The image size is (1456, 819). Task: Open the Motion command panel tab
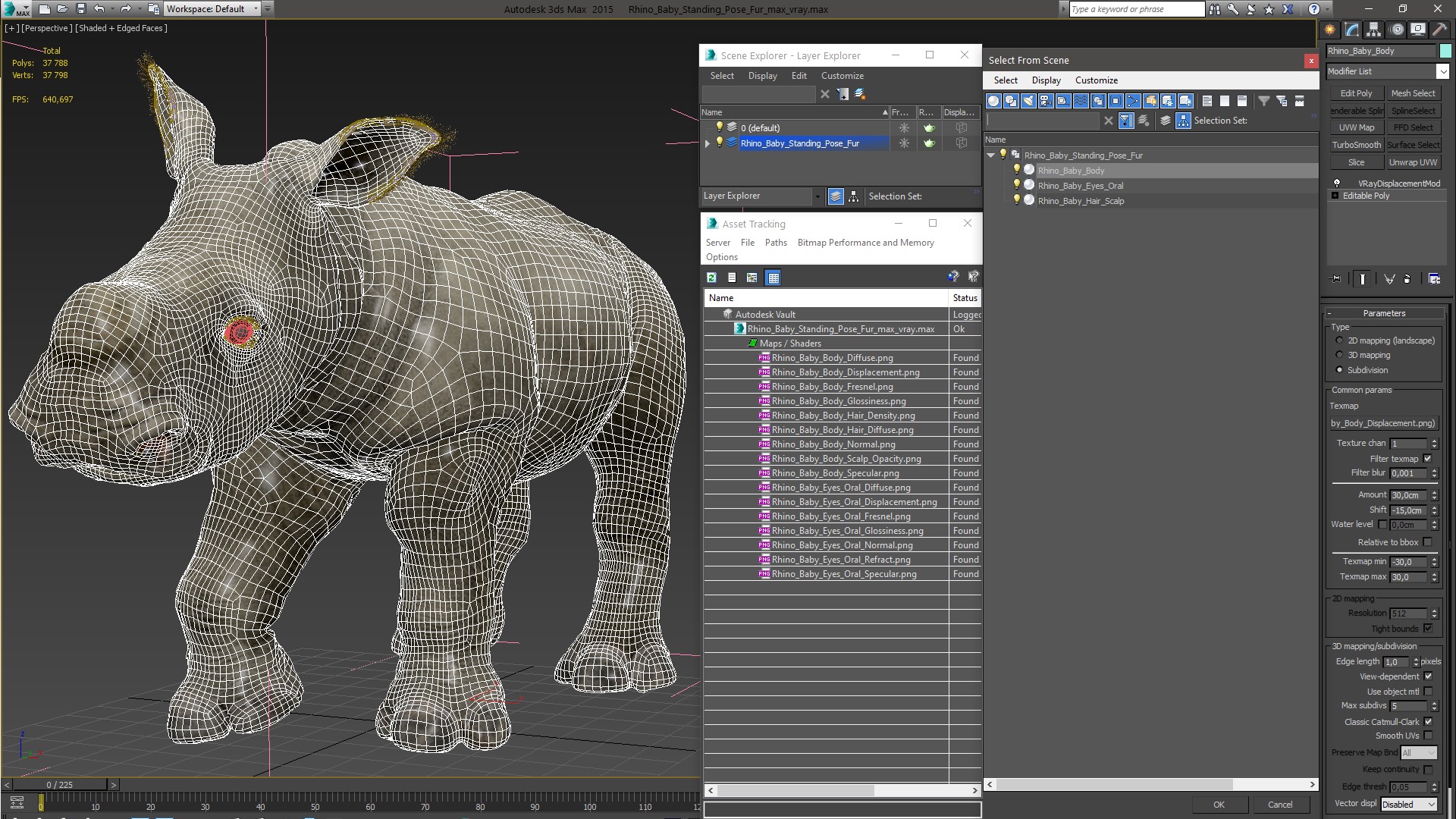click(1396, 30)
